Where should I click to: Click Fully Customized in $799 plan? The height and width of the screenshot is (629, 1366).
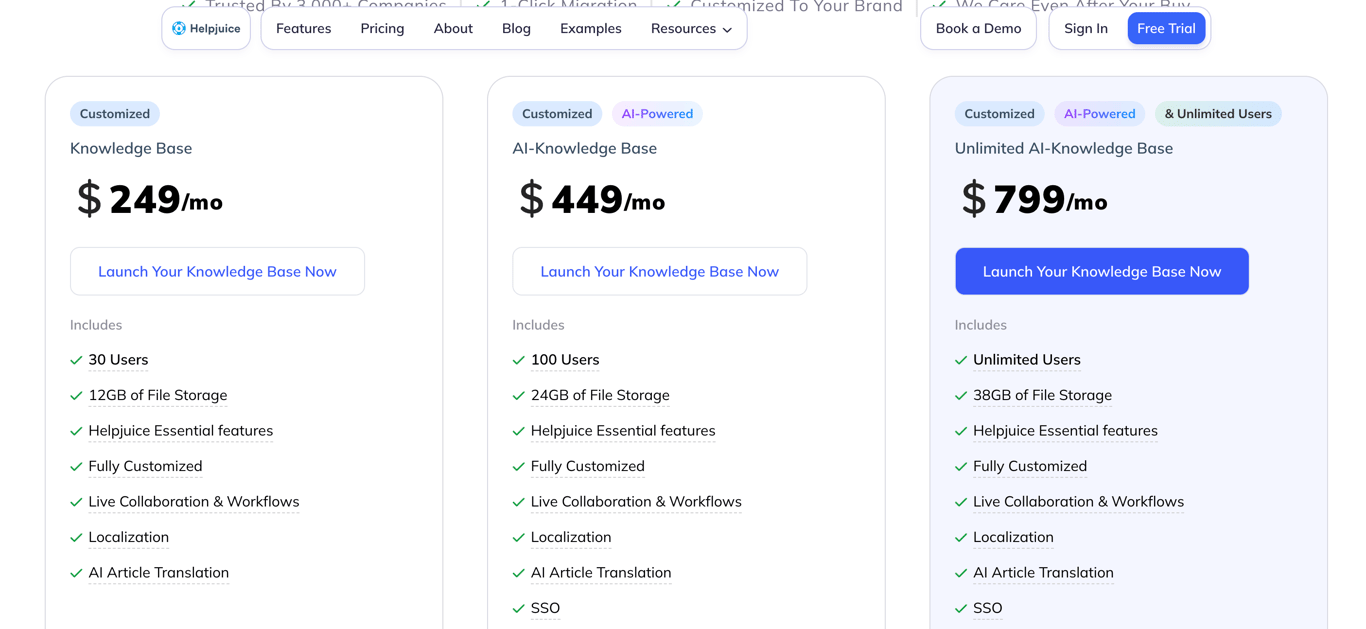tap(1030, 466)
